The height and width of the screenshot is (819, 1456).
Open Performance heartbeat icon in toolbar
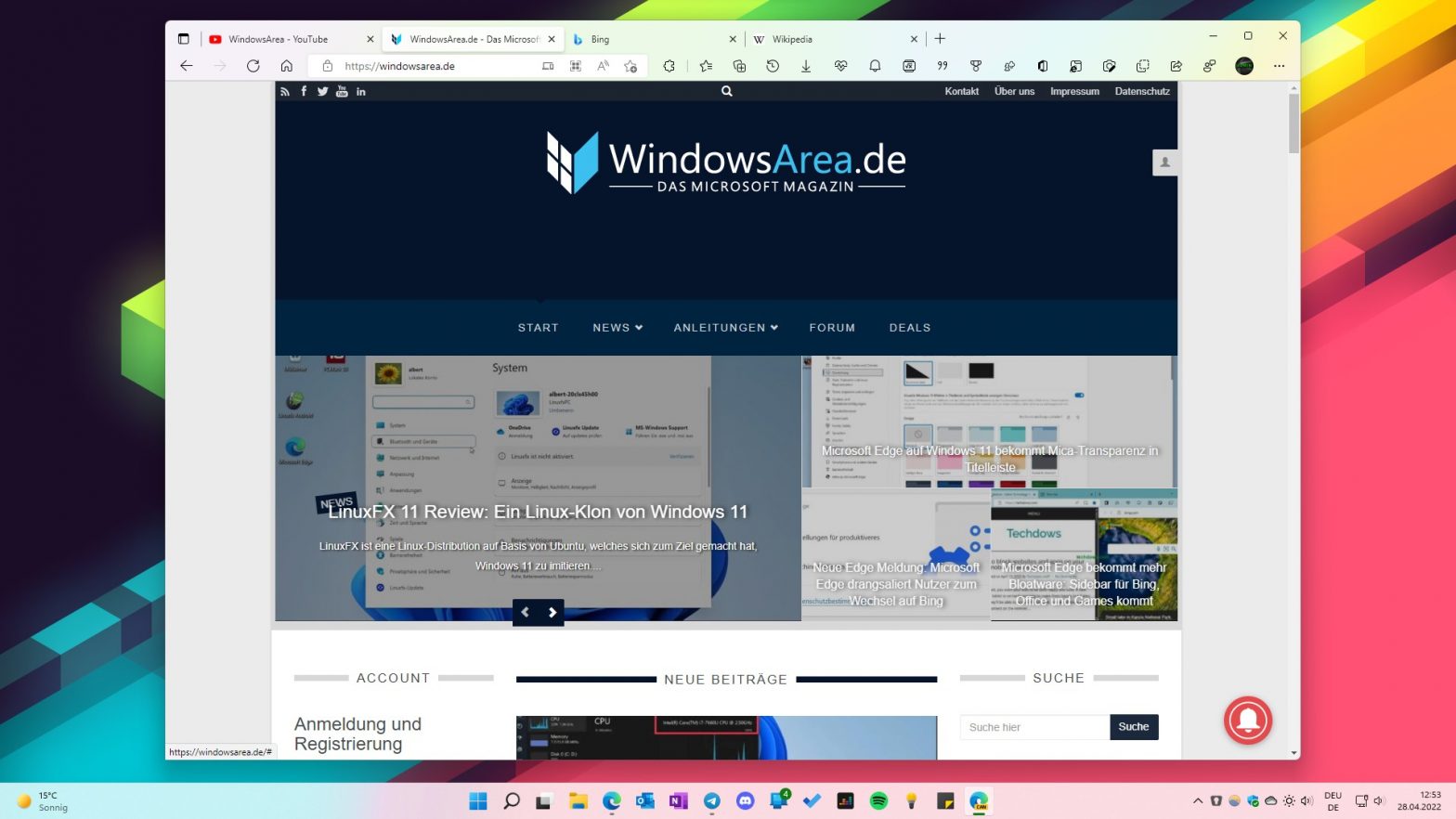pyautogui.click(x=840, y=66)
